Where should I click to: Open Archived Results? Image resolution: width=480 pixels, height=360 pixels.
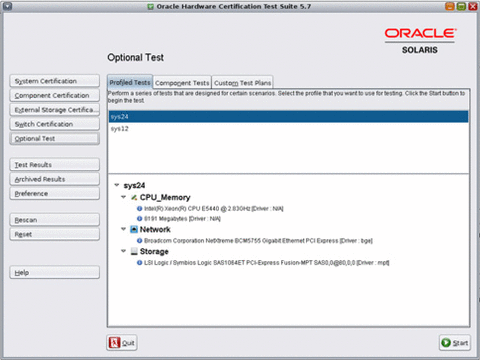click(55, 179)
